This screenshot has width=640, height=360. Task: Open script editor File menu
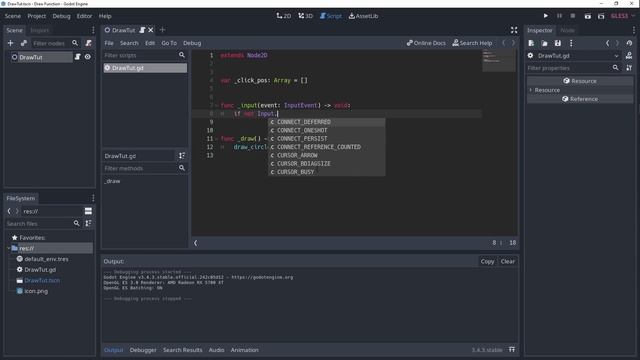109,43
